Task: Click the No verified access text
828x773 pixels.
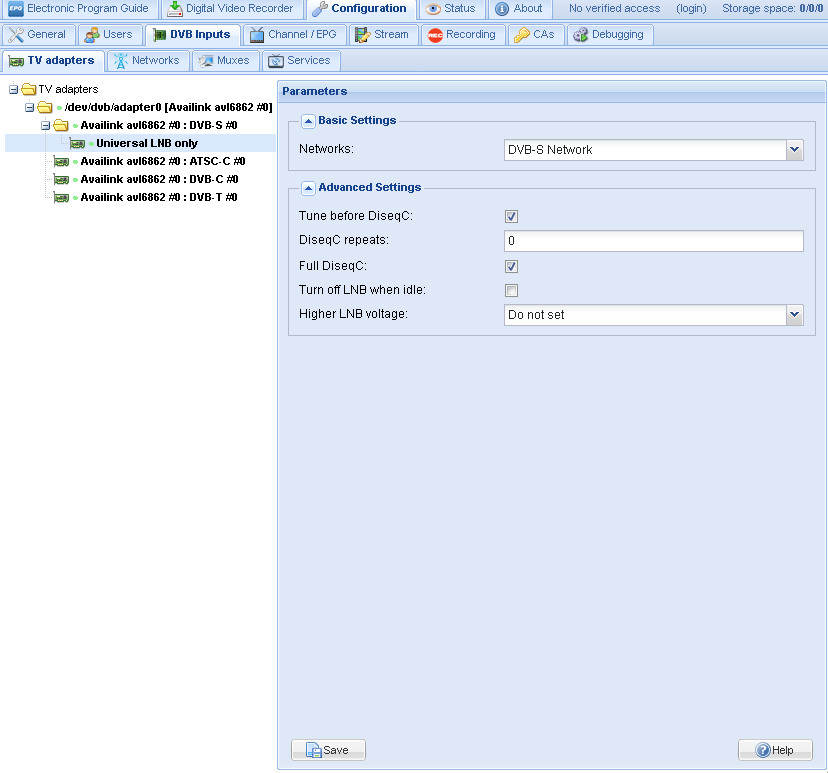Action: pos(614,8)
